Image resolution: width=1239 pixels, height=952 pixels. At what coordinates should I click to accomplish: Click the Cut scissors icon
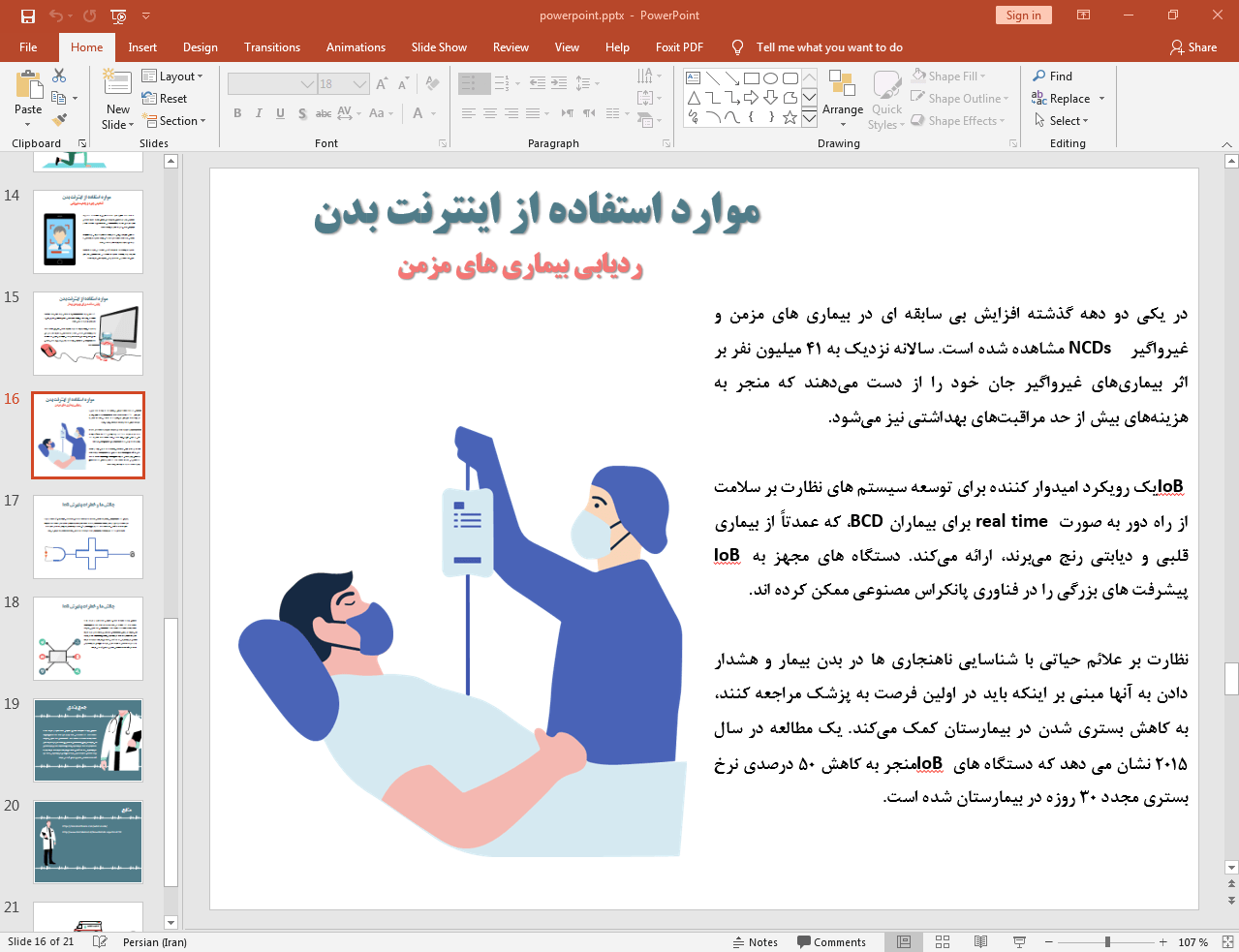coord(59,76)
